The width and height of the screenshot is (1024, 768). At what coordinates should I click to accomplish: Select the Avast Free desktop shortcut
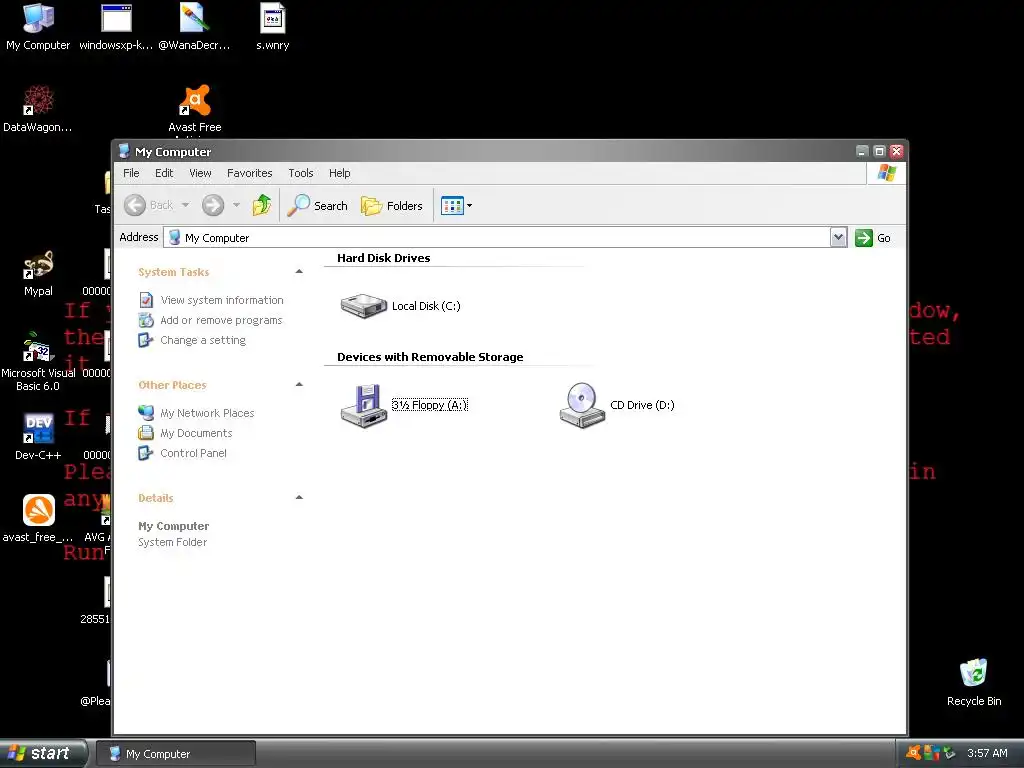195,100
